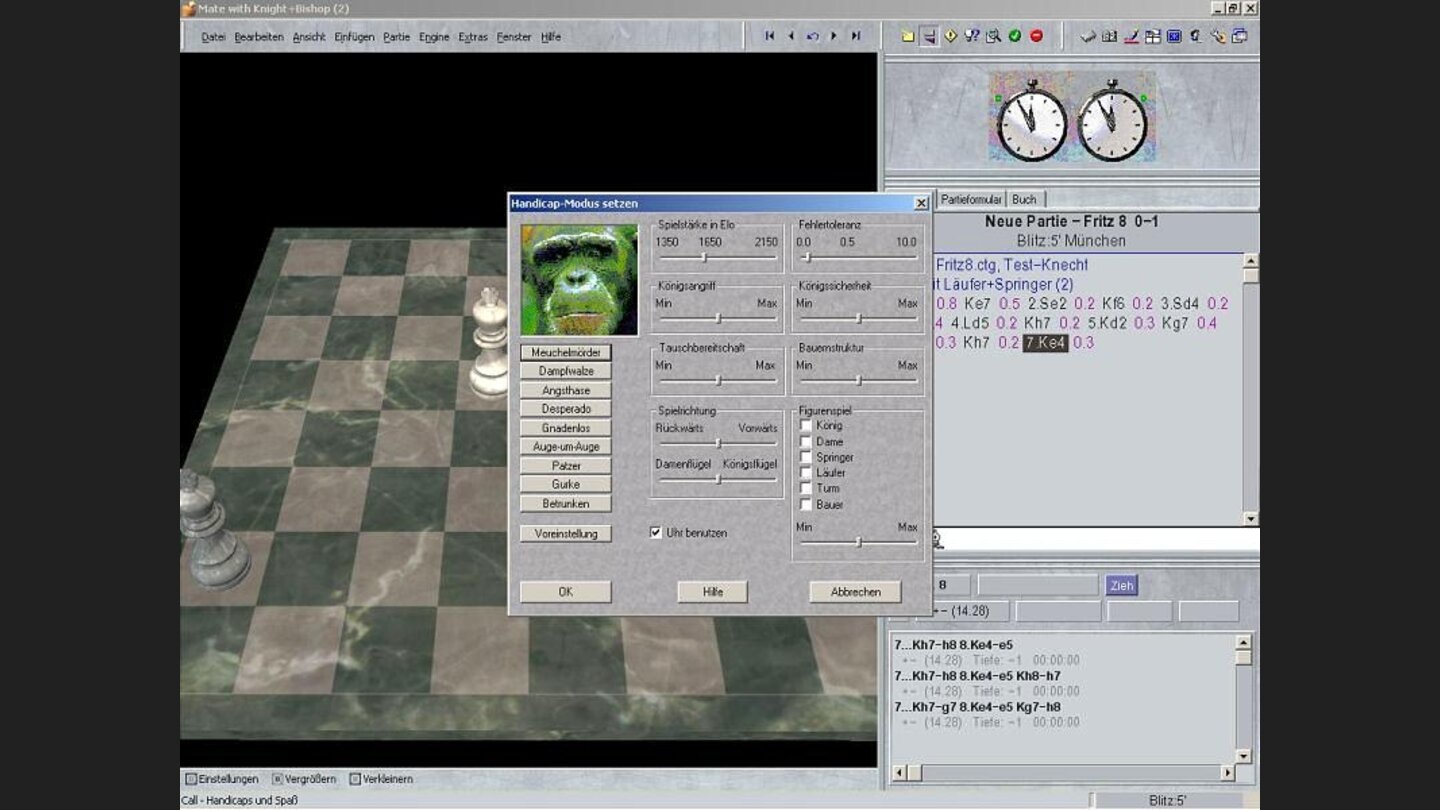Viewport: 1440px width, 810px height.
Task: Jump to the end of the game
Action: (x=856, y=36)
